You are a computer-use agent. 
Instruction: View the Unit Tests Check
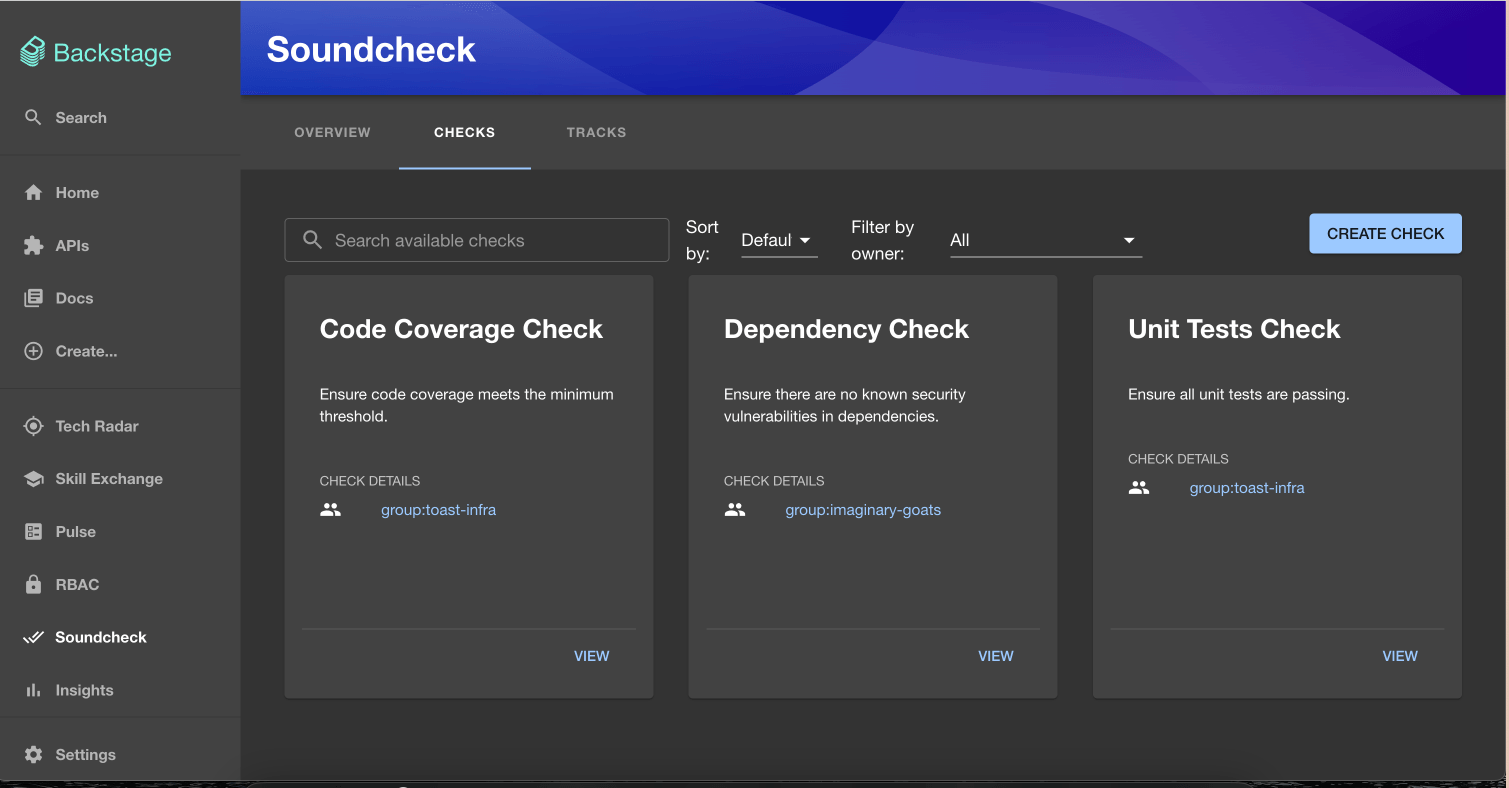[1400, 656]
